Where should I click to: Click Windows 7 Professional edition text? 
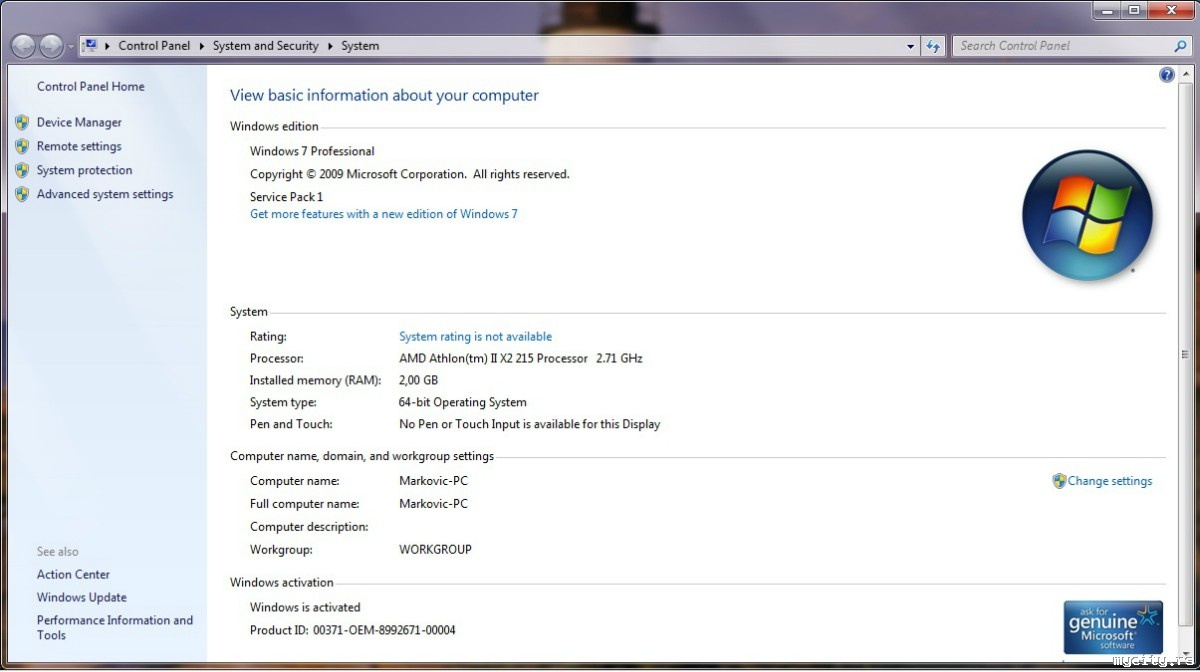point(312,151)
